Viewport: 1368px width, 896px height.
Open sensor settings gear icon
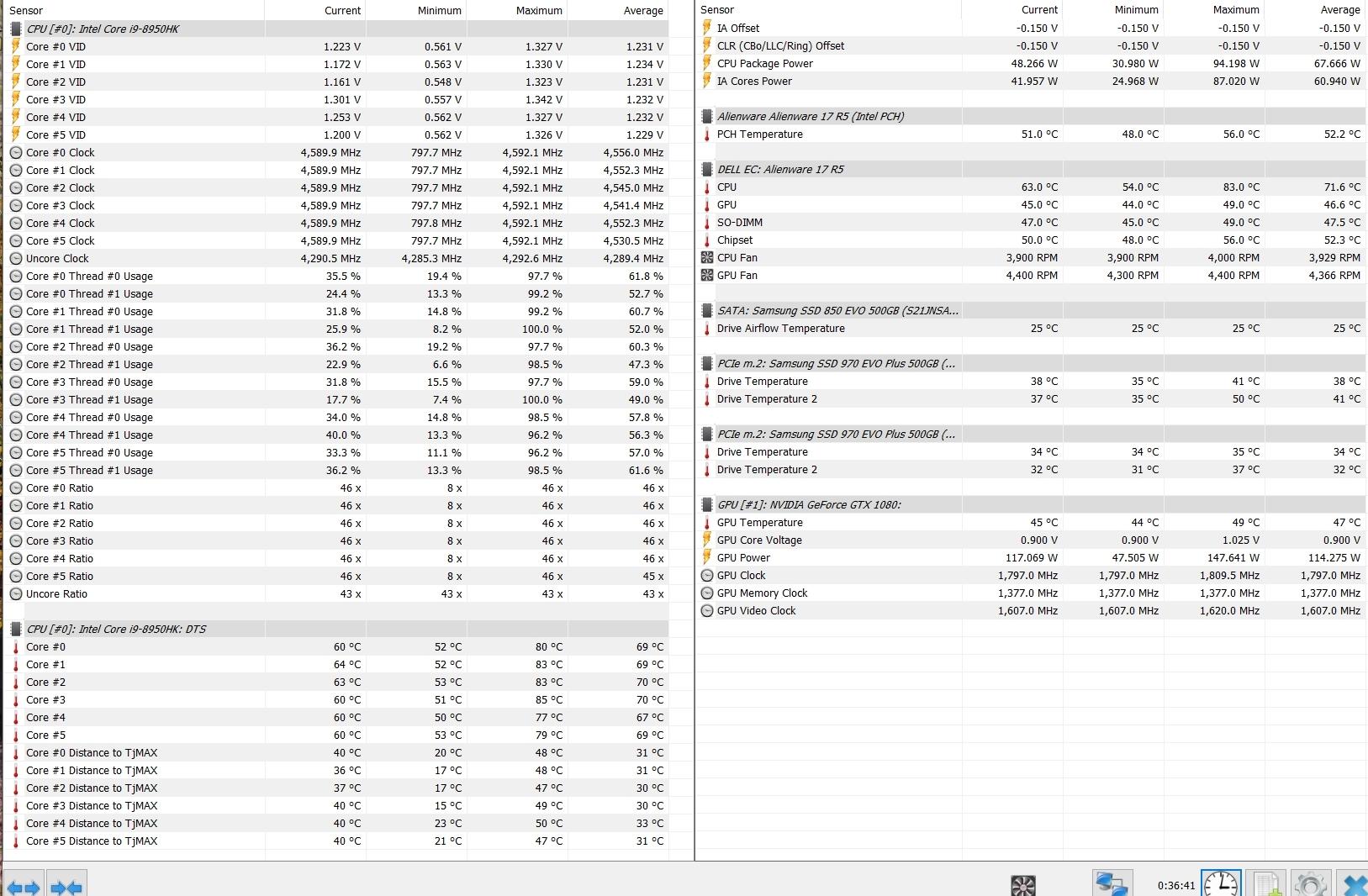[x=1310, y=884]
